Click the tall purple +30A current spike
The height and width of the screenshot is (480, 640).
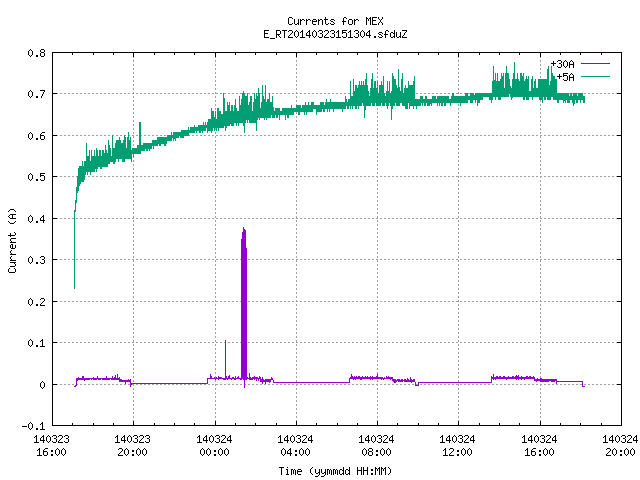click(x=244, y=304)
